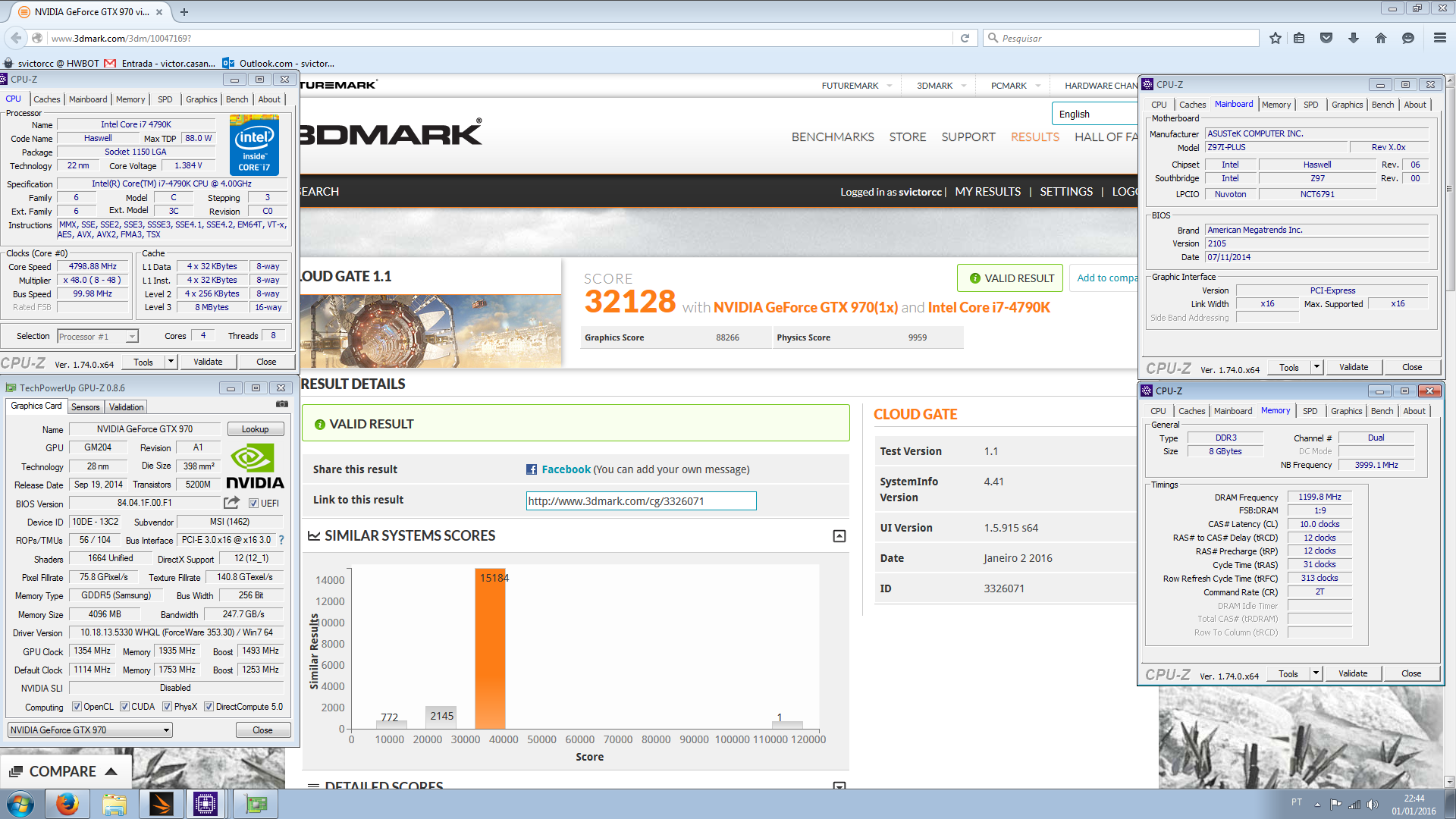
Task: Switch to Caches tab in left CPU-Z
Action: (46, 99)
